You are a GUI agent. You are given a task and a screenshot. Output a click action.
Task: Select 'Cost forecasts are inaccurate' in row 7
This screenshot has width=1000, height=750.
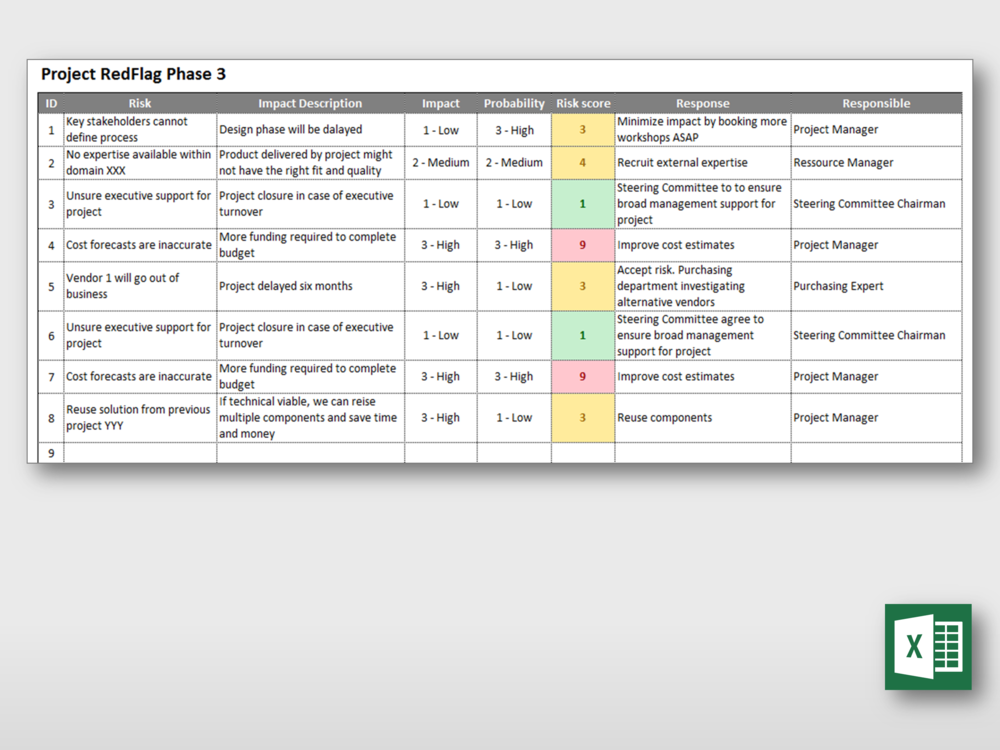(x=140, y=376)
